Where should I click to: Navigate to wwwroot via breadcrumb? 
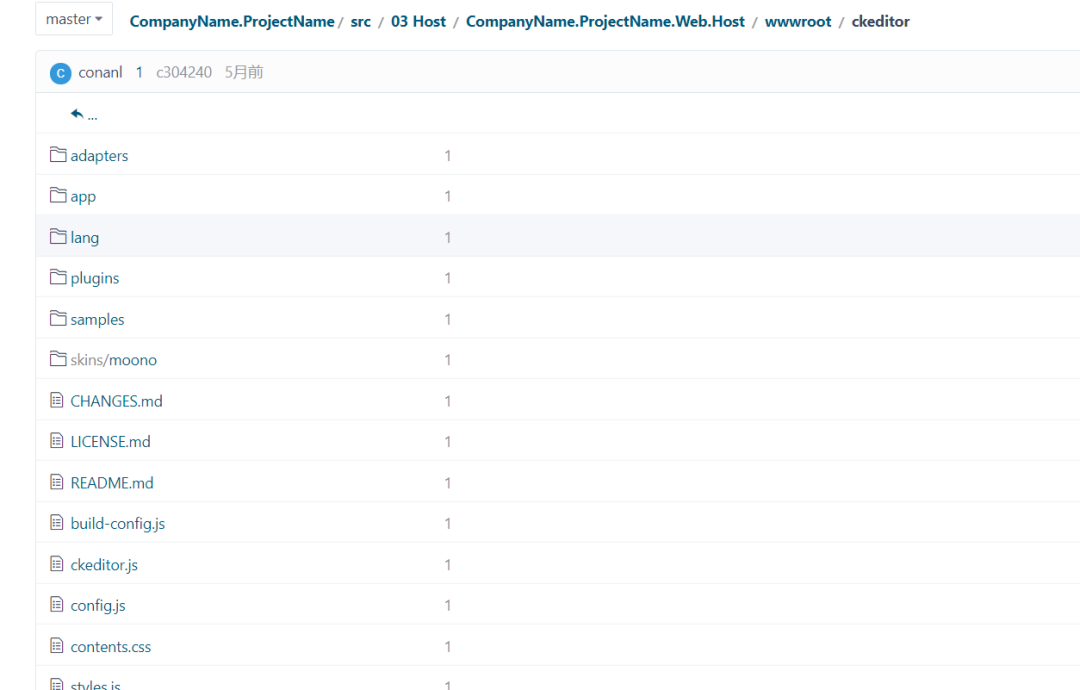click(x=798, y=21)
